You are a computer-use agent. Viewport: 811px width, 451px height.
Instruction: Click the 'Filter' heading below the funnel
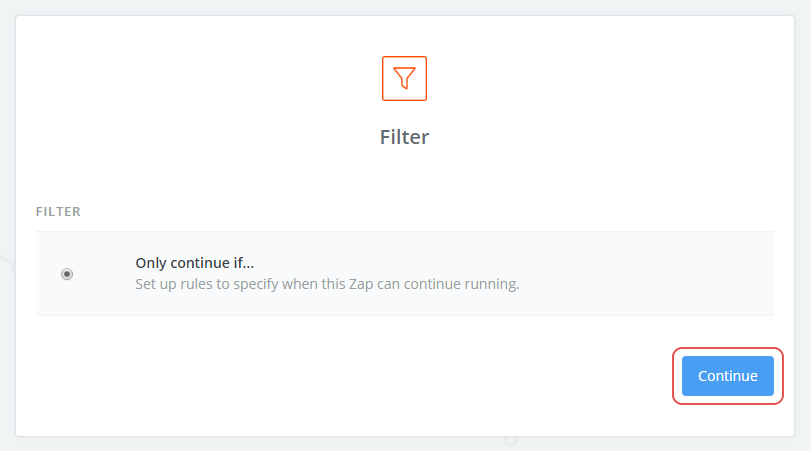[x=404, y=137]
